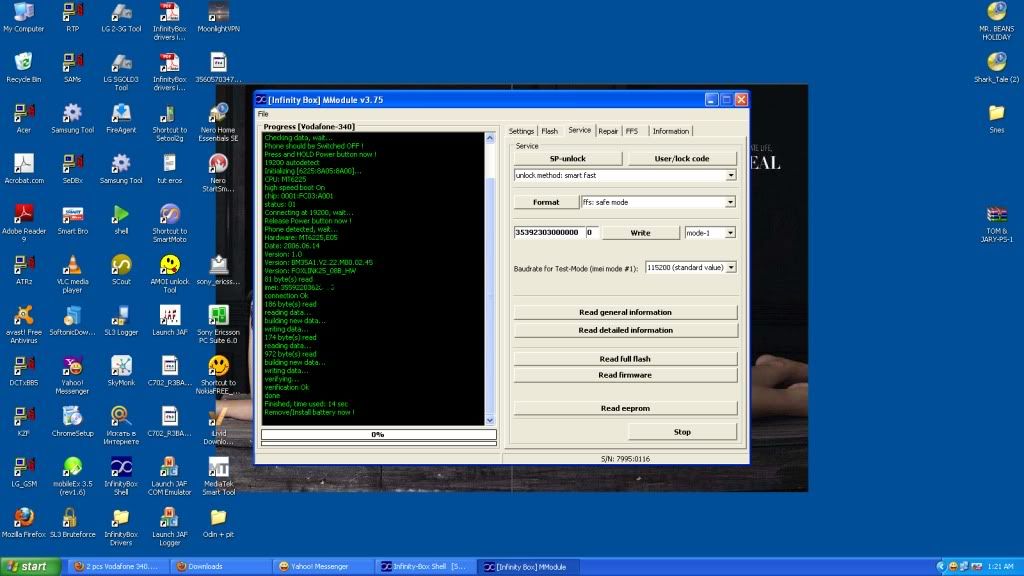Select the Snes folder icon
Image resolution: width=1024 pixels, height=576 pixels.
tap(997, 118)
